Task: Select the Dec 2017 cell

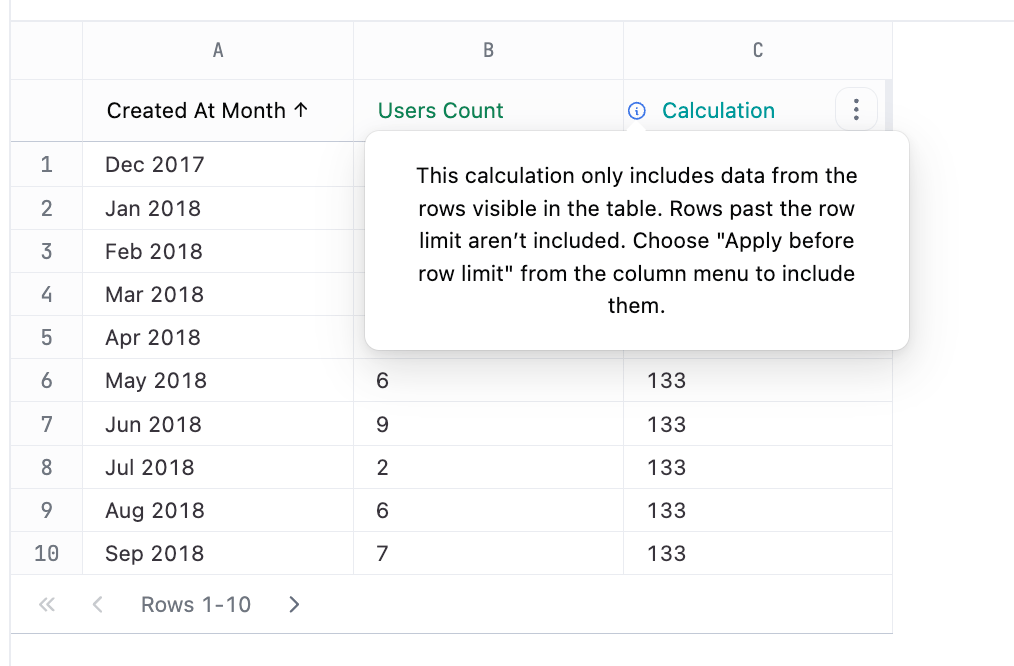Action: pos(218,164)
